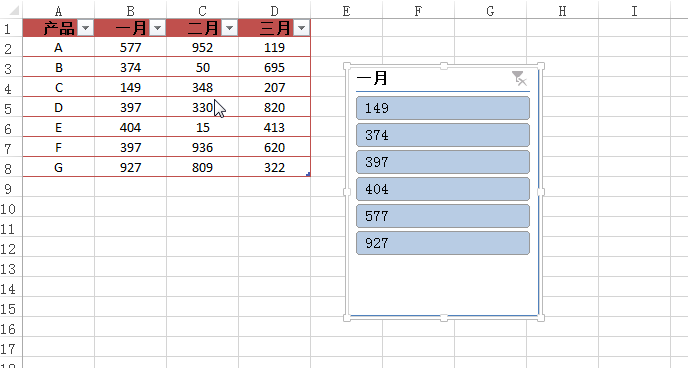This screenshot has height=368, width=688.
Task: Select cell containing product E
Action: tap(58, 127)
